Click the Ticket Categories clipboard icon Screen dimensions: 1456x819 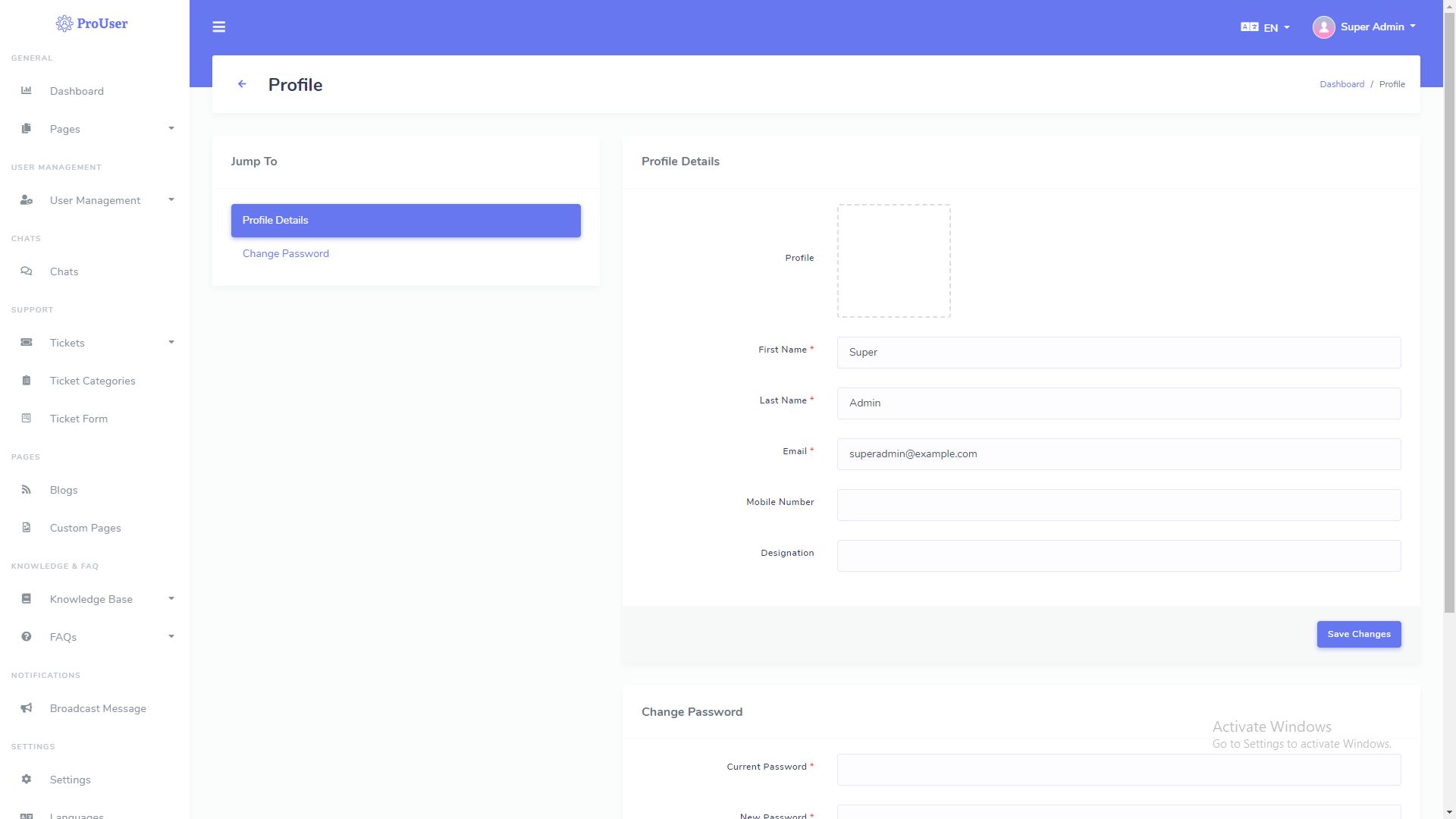27,380
